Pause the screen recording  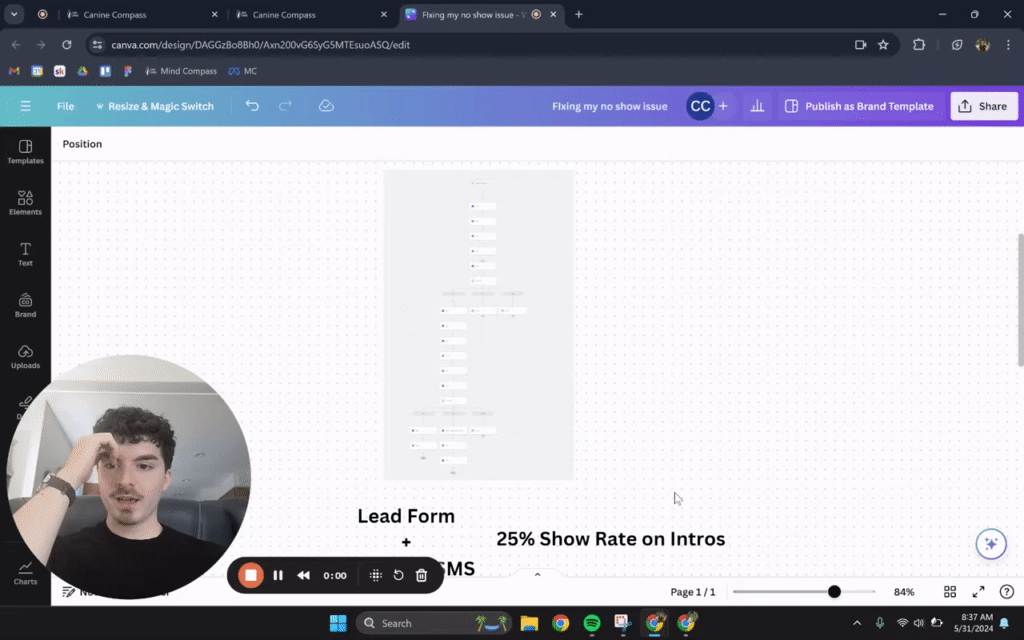[x=278, y=575]
